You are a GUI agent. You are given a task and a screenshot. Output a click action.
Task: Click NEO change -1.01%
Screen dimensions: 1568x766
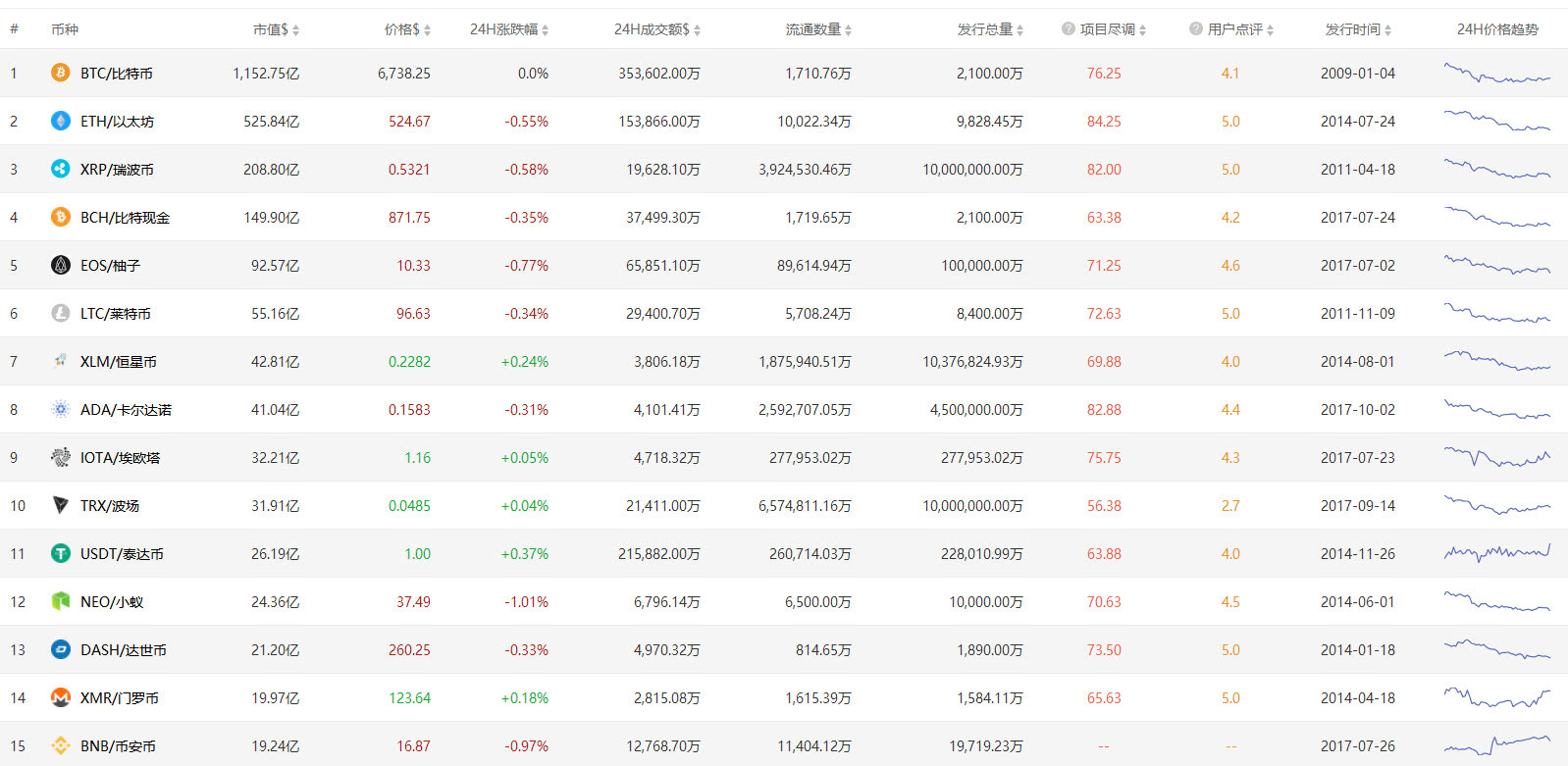pos(526,602)
